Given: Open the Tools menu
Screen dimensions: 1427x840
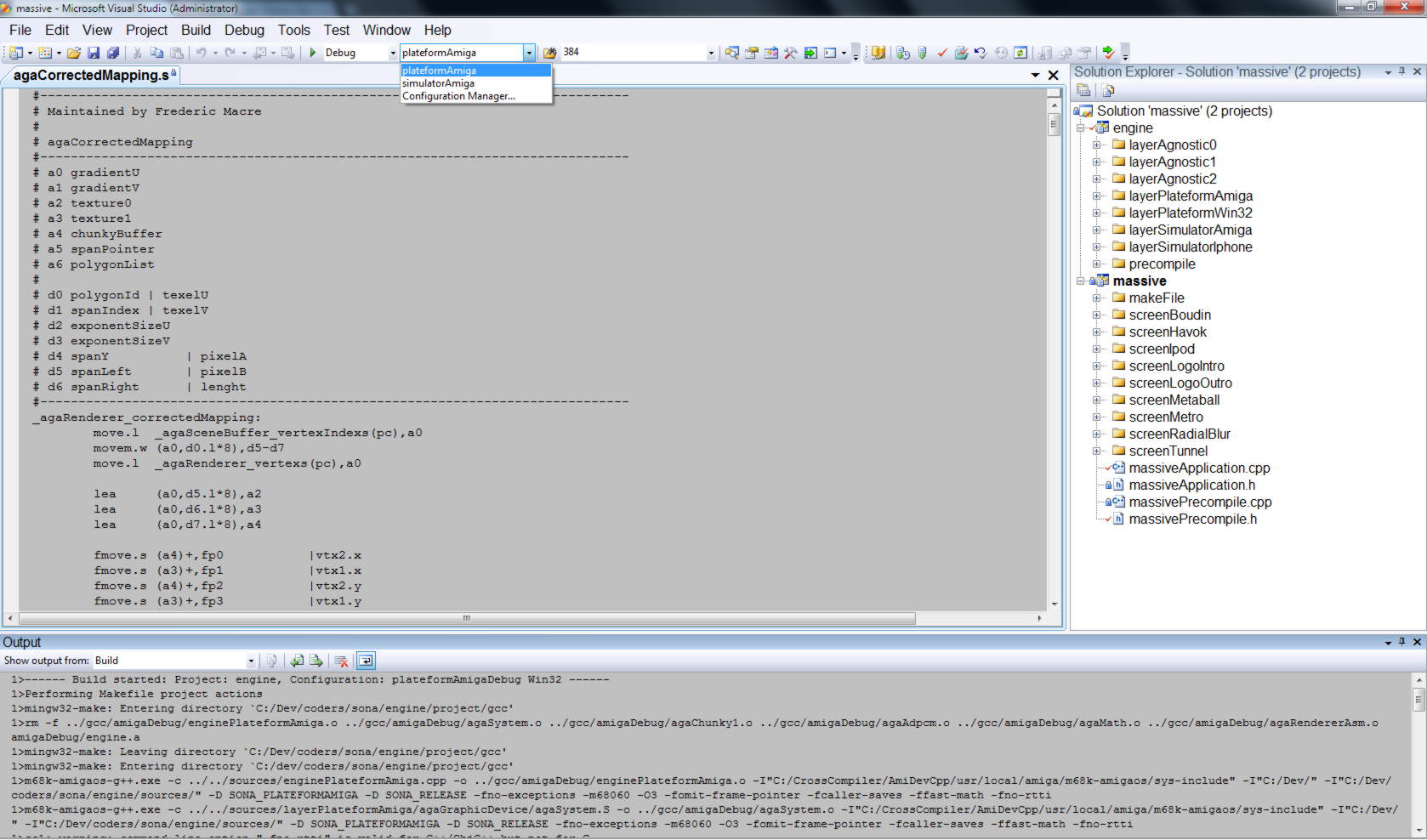Looking at the screenshot, I should point(293,30).
